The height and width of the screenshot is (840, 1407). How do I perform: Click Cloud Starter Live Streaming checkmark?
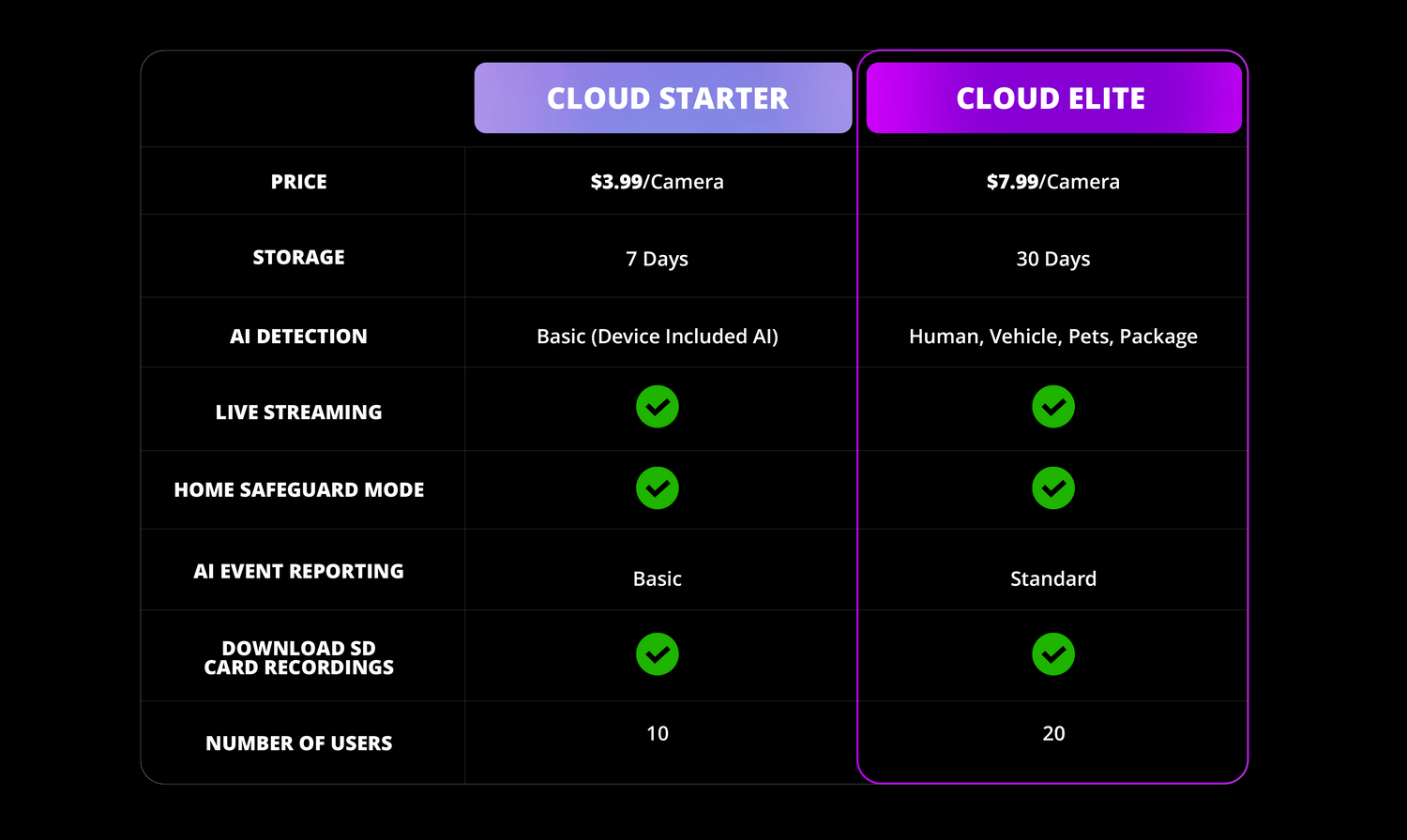[658, 407]
